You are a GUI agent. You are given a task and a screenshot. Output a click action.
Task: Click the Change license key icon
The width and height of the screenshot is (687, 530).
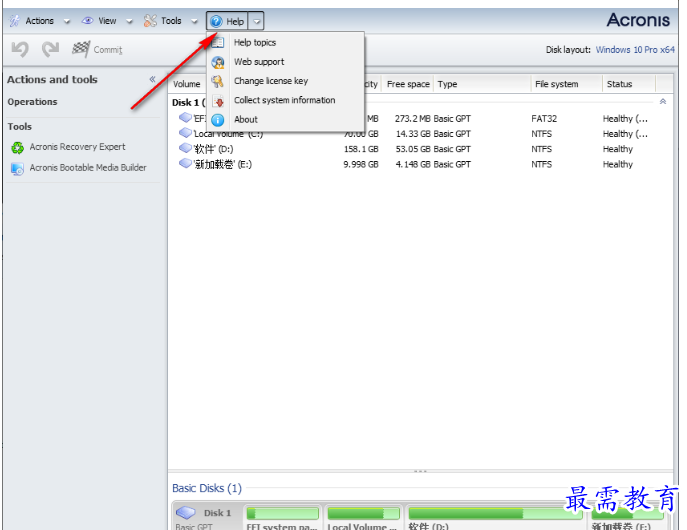(x=218, y=81)
